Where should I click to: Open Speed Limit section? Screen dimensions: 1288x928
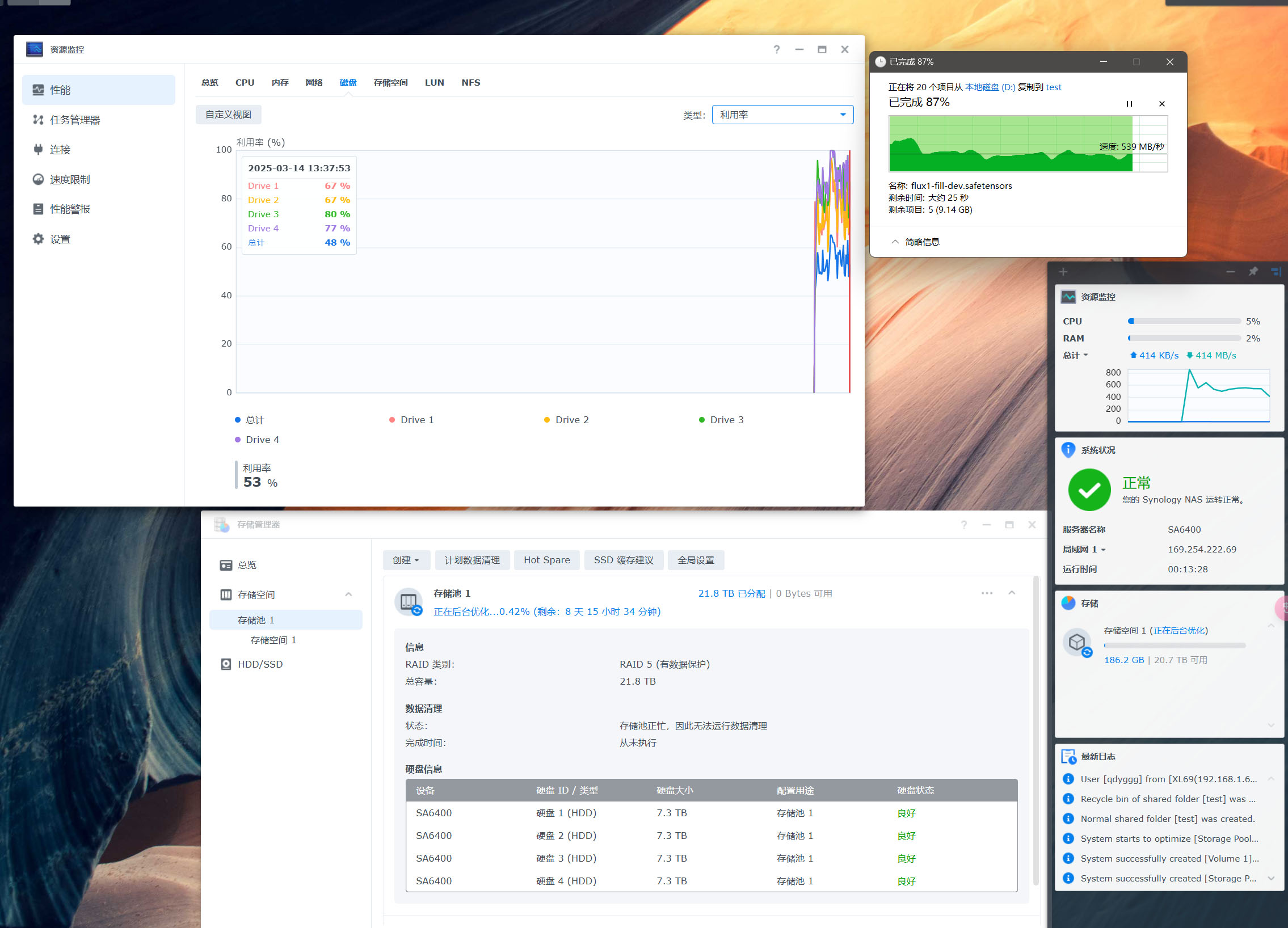[x=69, y=179]
